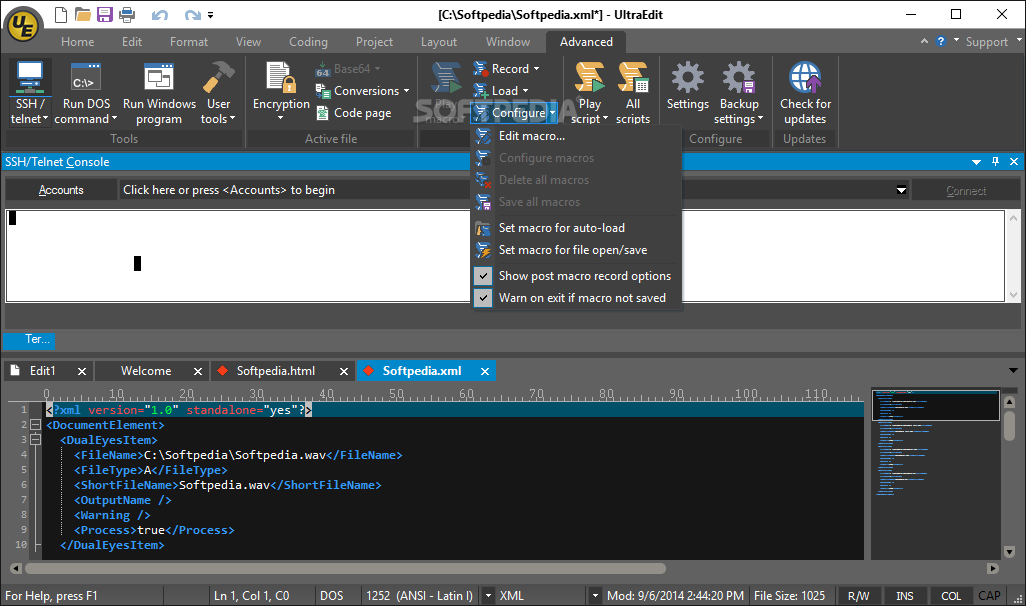
Task: Collapse DualEyesItem fold on line 3
Action: coord(35,440)
